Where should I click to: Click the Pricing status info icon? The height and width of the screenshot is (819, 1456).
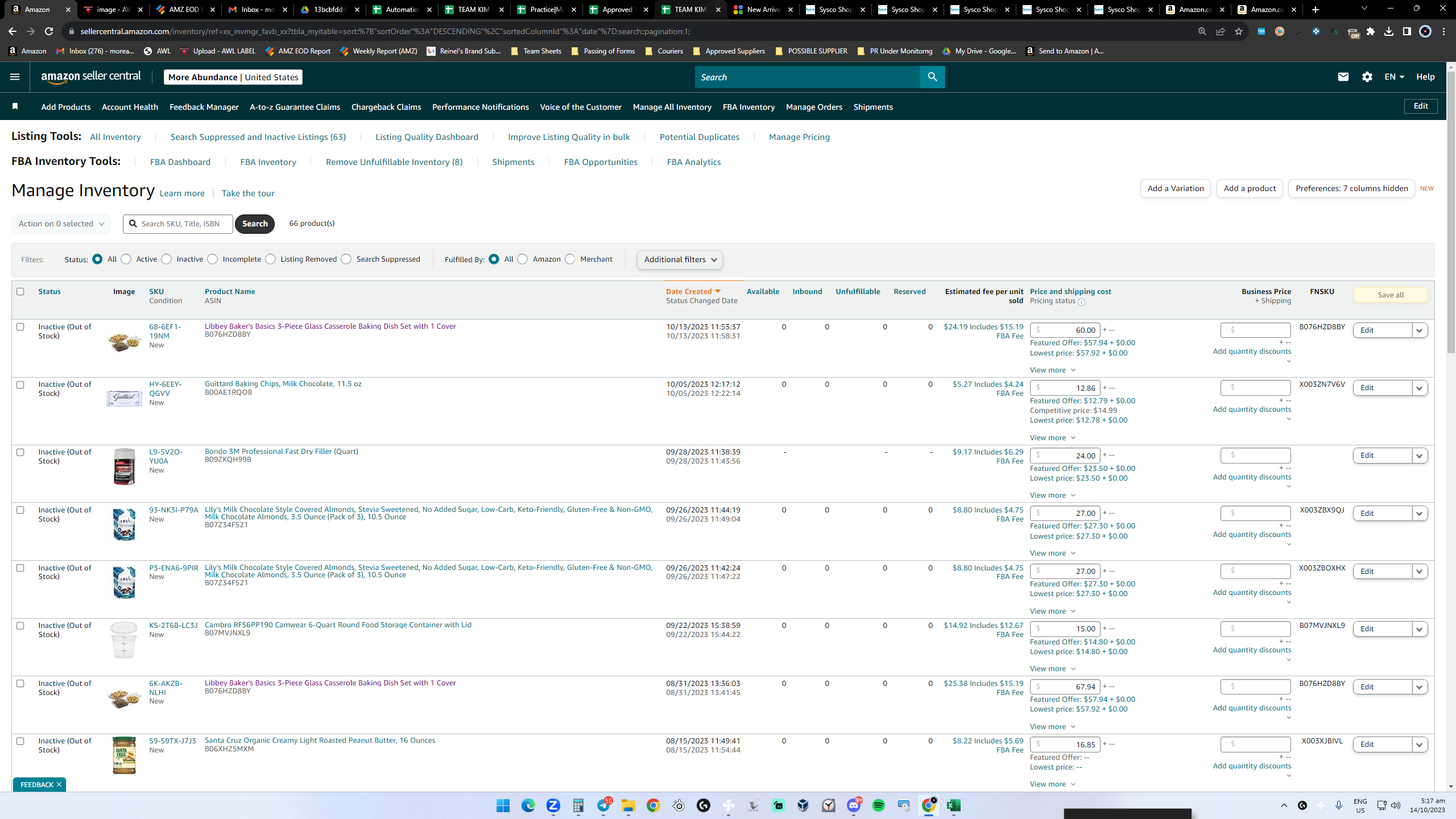tap(1081, 302)
